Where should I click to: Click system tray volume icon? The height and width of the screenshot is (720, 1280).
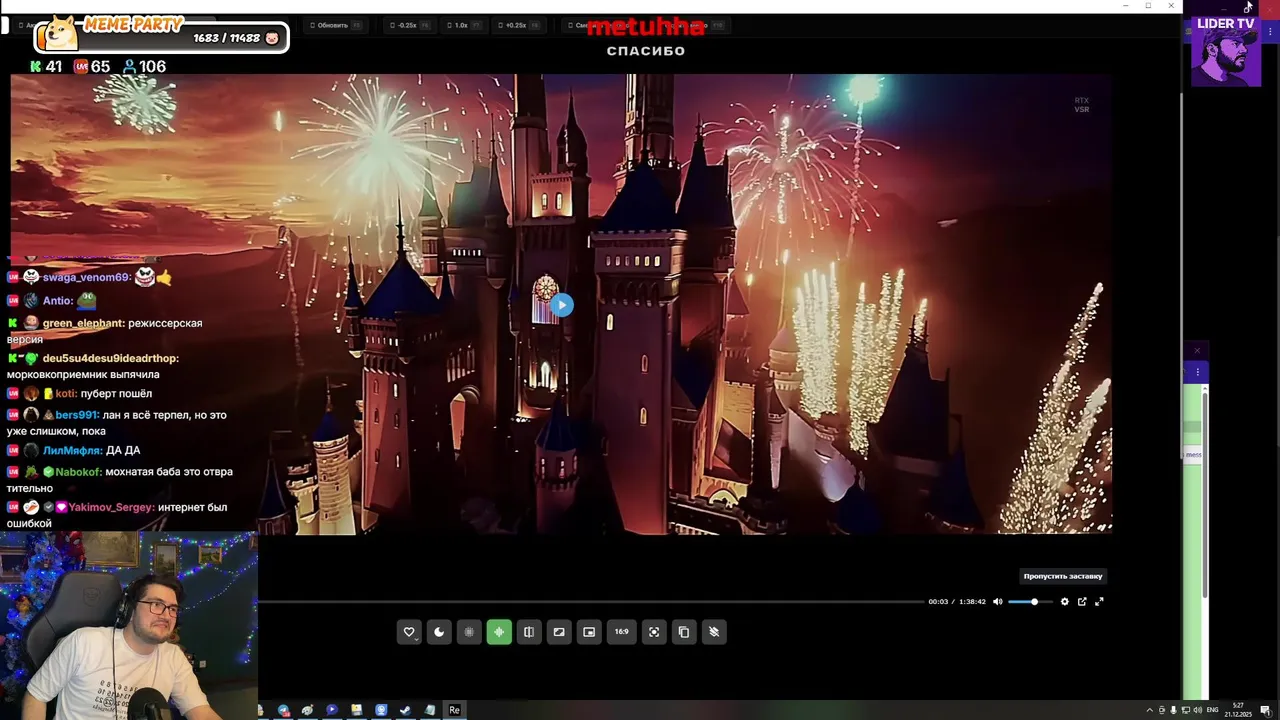pos(1199,710)
